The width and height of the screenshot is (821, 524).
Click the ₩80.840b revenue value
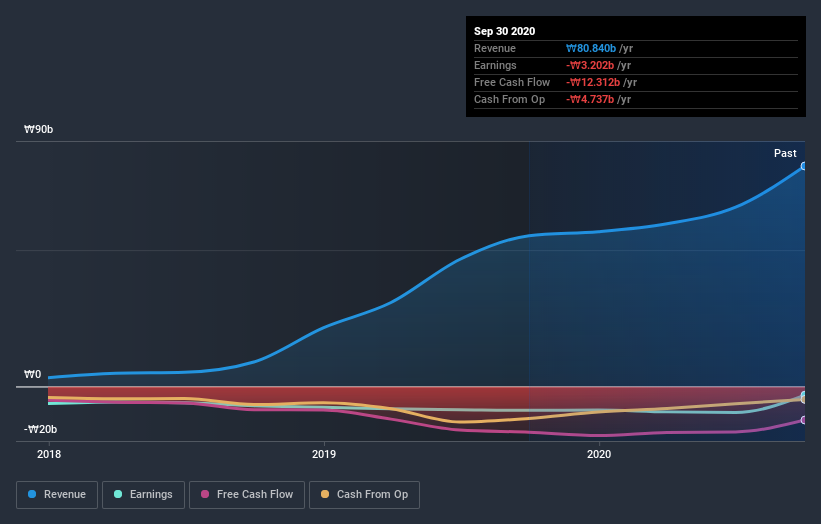pos(591,49)
